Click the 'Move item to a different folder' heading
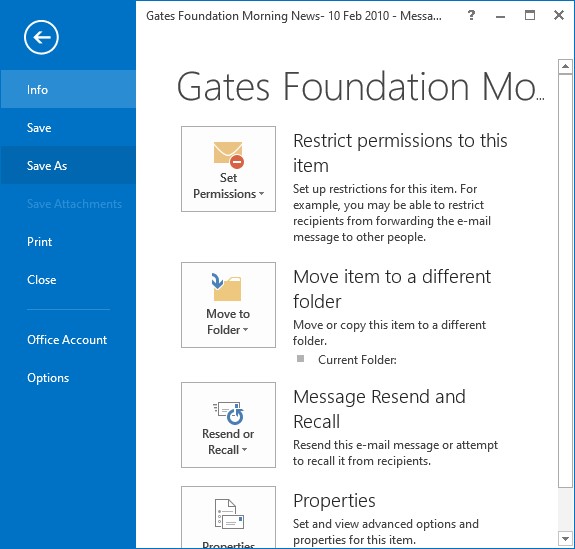The image size is (575, 549). click(392, 289)
